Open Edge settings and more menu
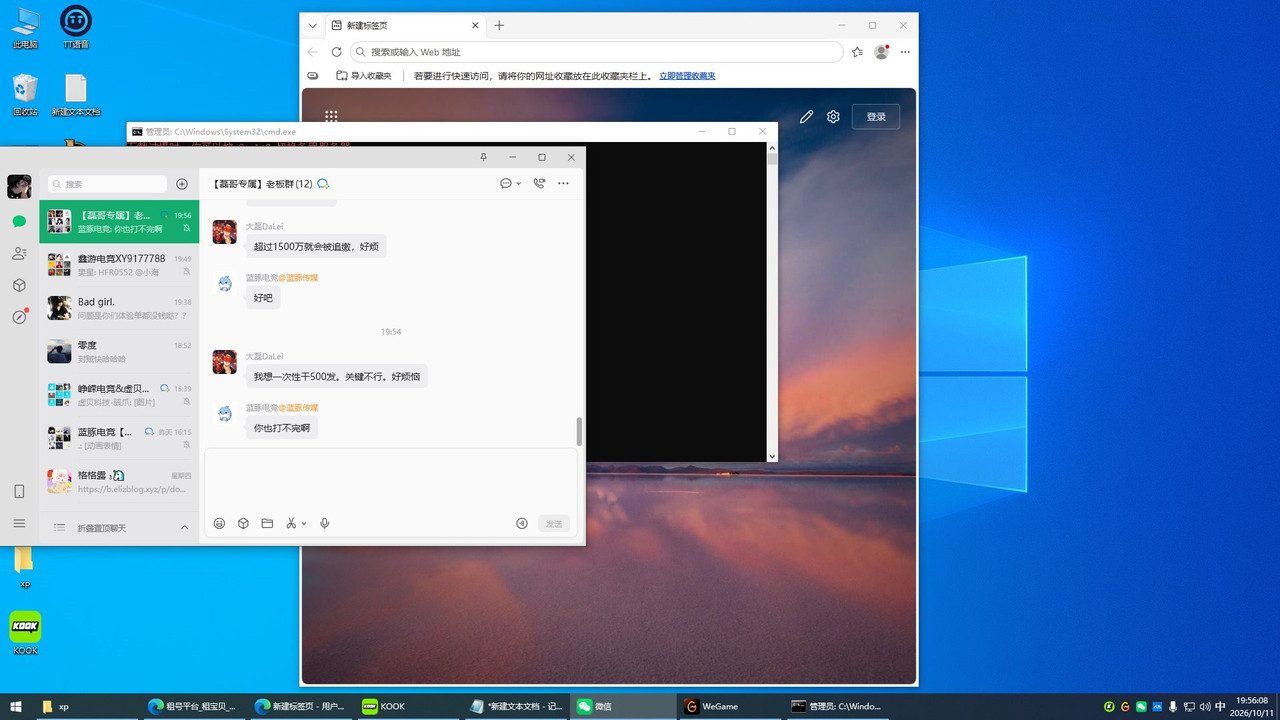1280x720 pixels. point(905,52)
